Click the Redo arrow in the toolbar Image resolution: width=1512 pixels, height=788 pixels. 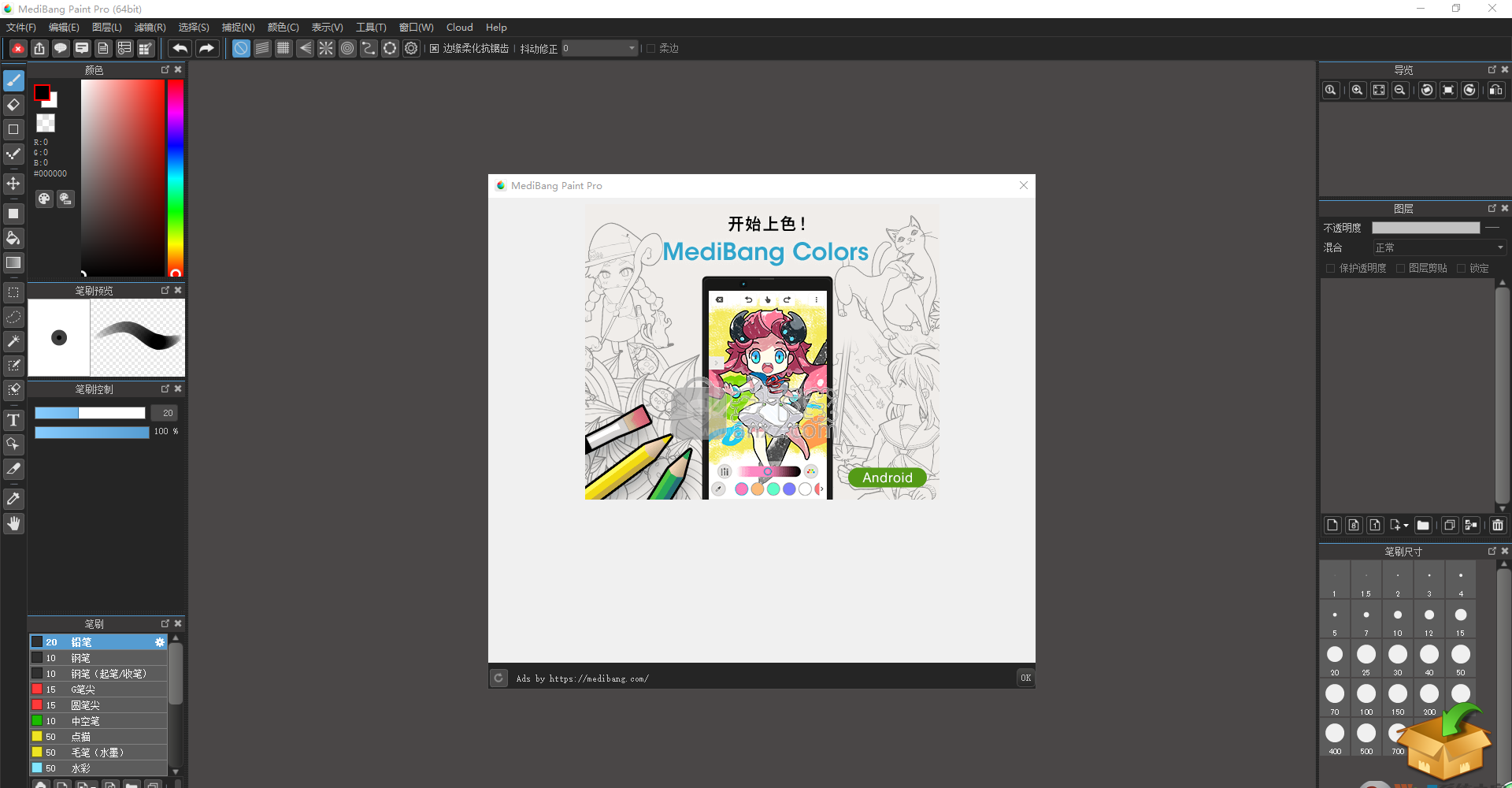tap(206, 48)
